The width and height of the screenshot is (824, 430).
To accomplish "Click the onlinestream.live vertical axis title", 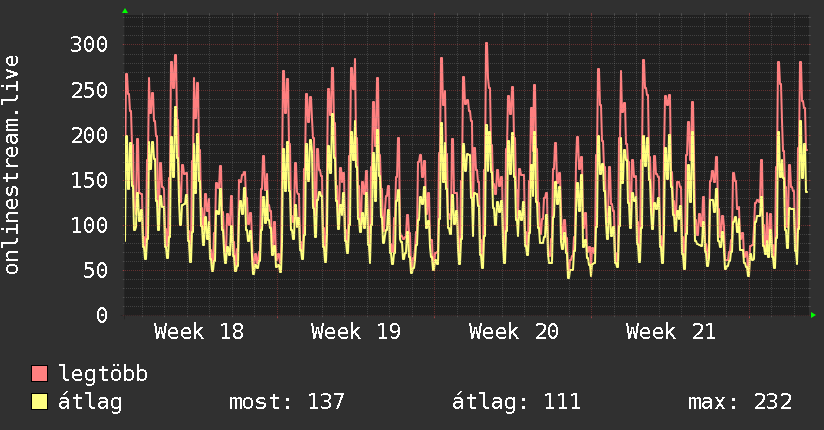I will [x=11, y=165].
